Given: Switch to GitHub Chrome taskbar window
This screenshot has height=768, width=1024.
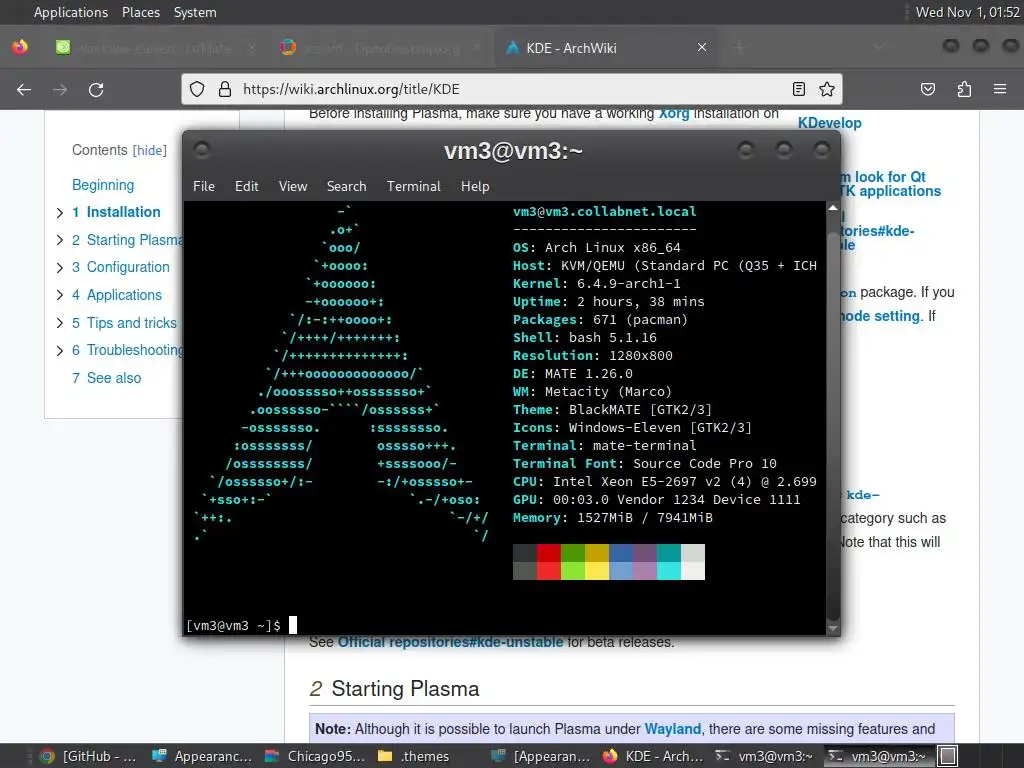Looking at the screenshot, I should [x=87, y=756].
